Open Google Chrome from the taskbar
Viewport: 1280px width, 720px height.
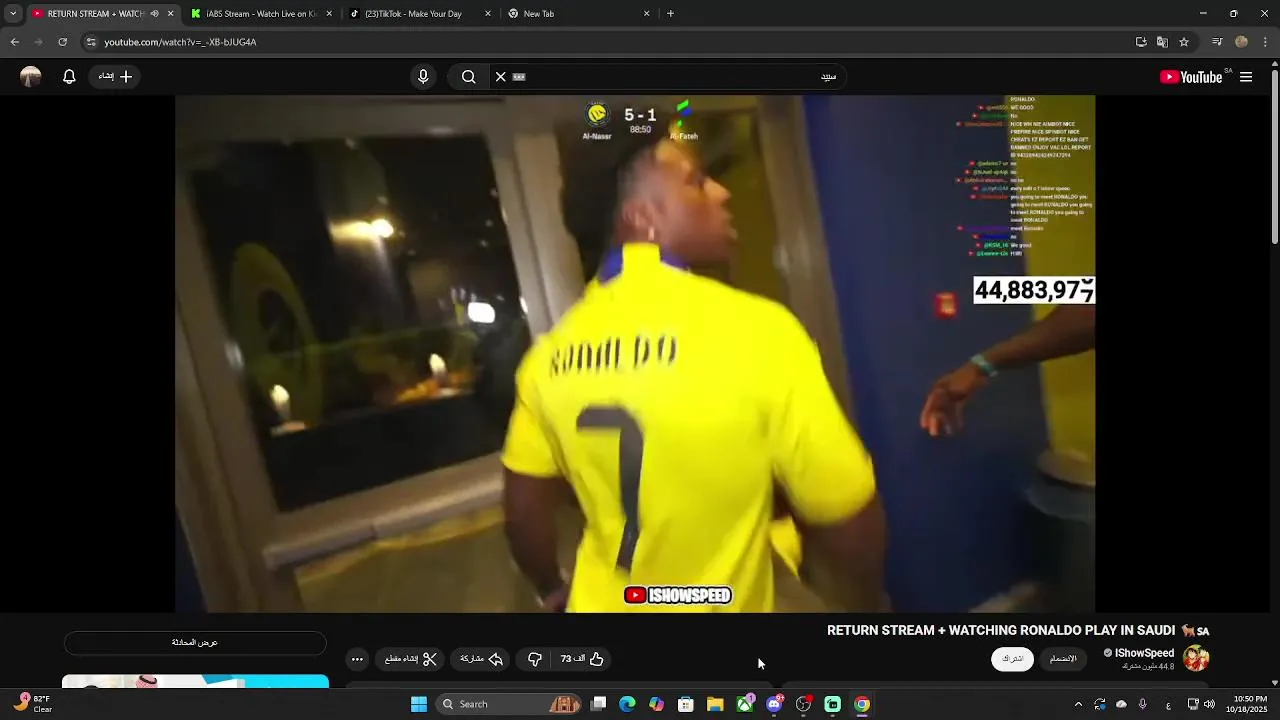(x=862, y=704)
